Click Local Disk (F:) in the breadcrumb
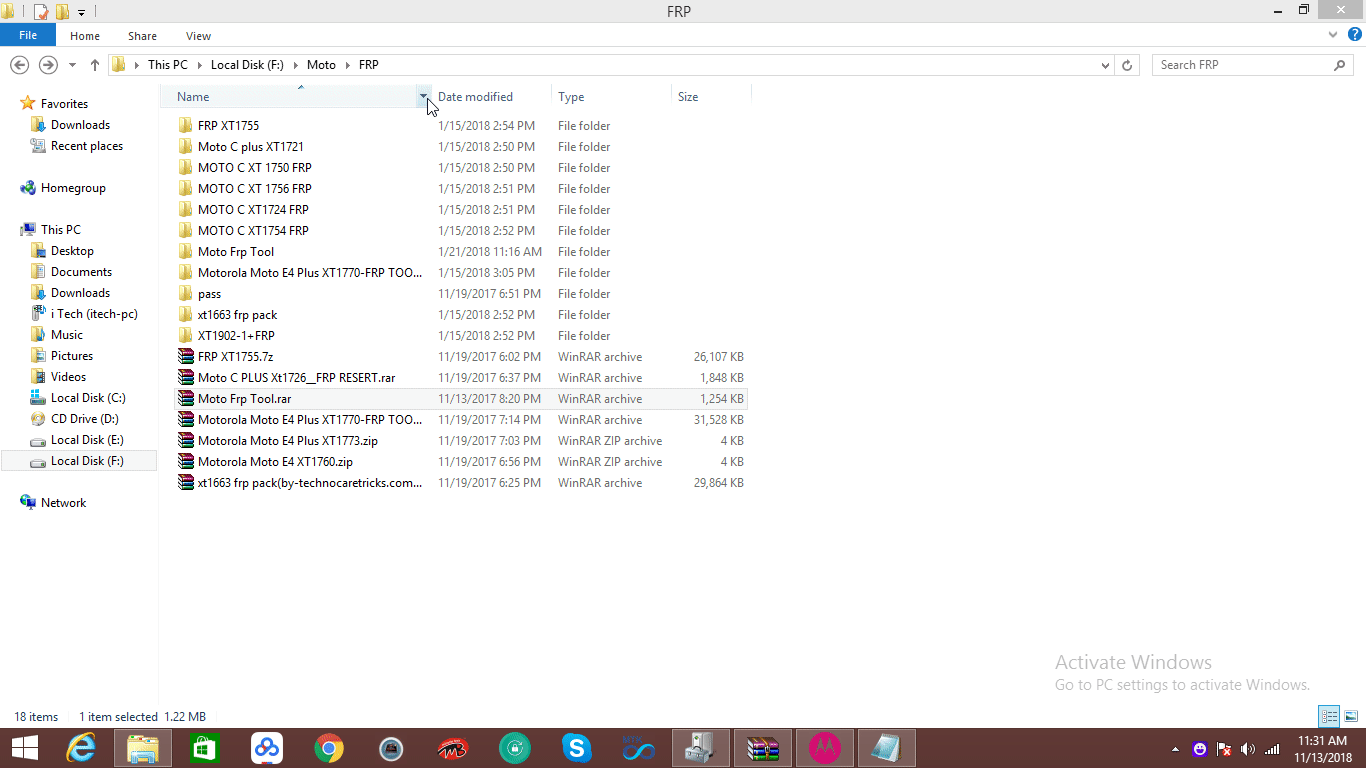The image size is (1366, 768). coord(247,65)
